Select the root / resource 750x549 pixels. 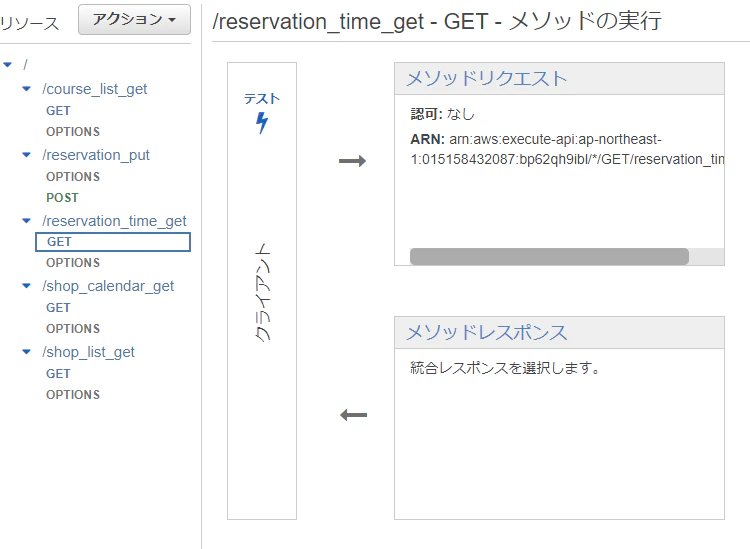(x=25, y=64)
